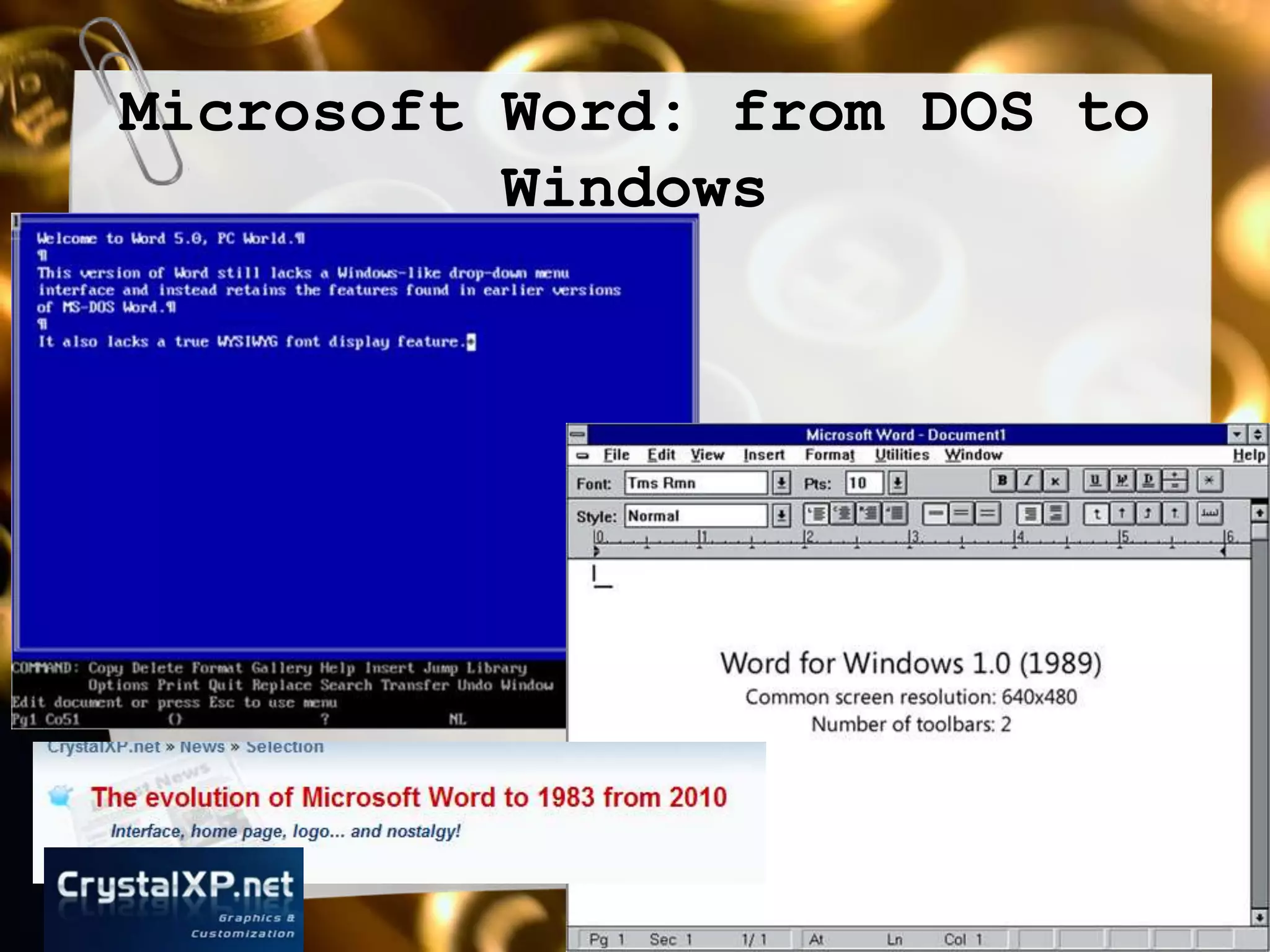
Task: Open the Document1 control menu box
Action: pos(582,456)
